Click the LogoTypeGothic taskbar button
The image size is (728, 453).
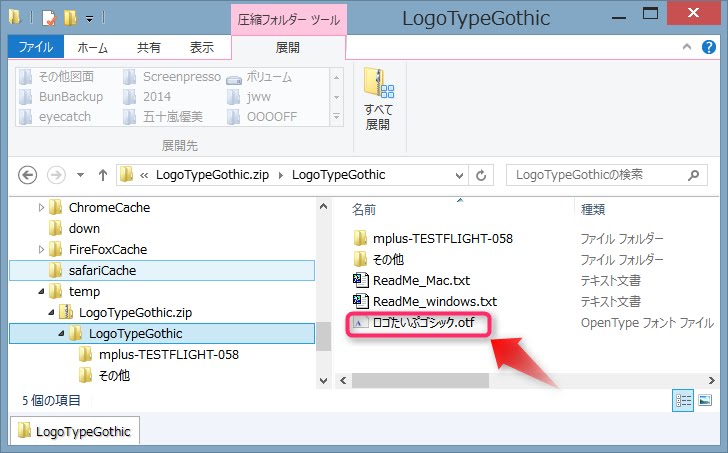(75, 431)
